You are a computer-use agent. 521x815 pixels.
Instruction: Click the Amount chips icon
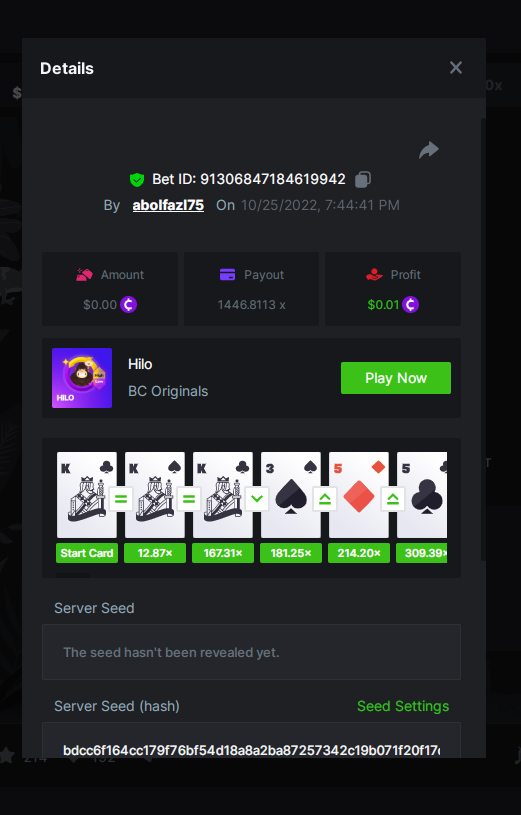84,274
